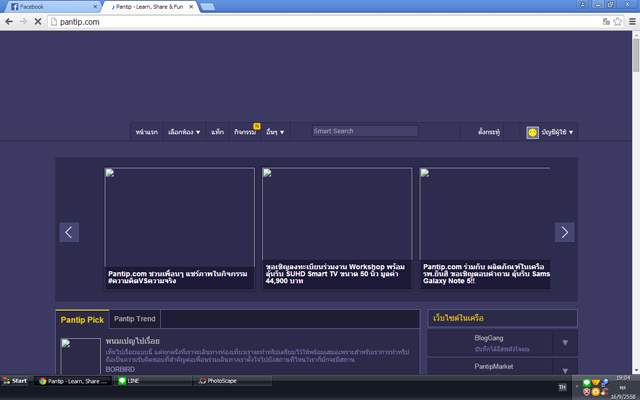Open the PantipMarket site link
The height and width of the screenshot is (400, 640).
tap(493, 366)
